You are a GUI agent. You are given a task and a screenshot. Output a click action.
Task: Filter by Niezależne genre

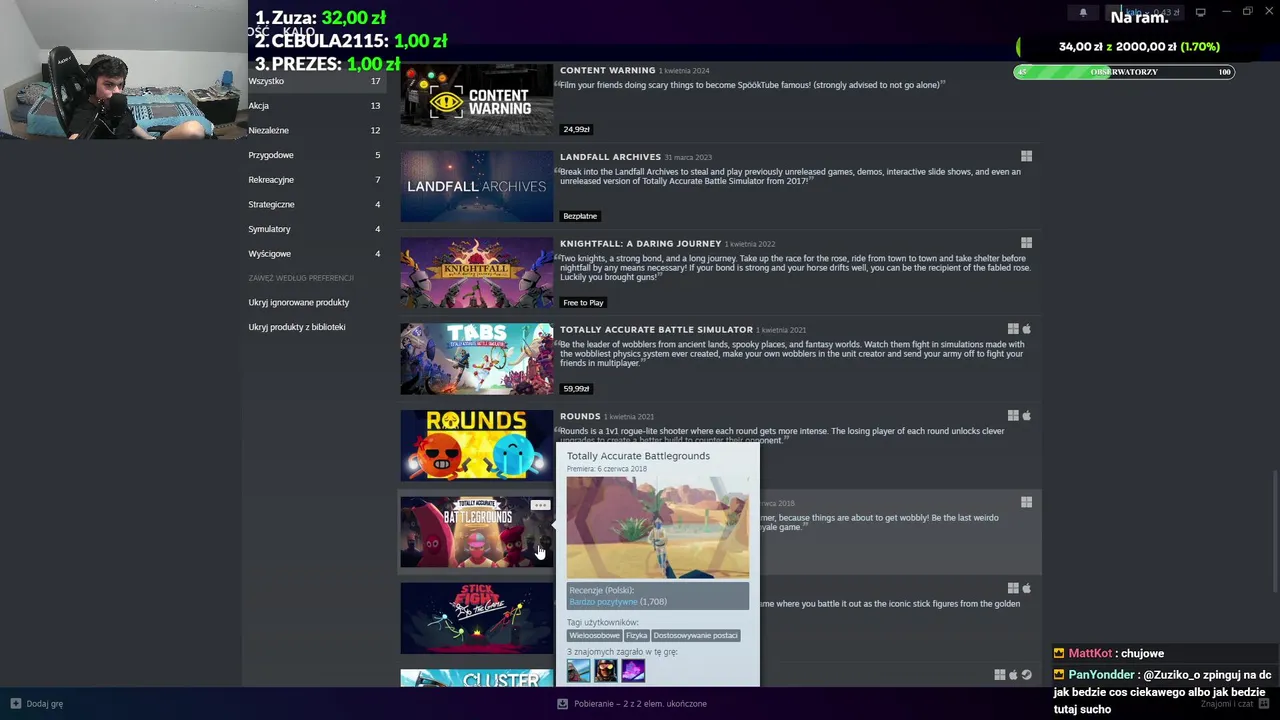[x=314, y=130]
